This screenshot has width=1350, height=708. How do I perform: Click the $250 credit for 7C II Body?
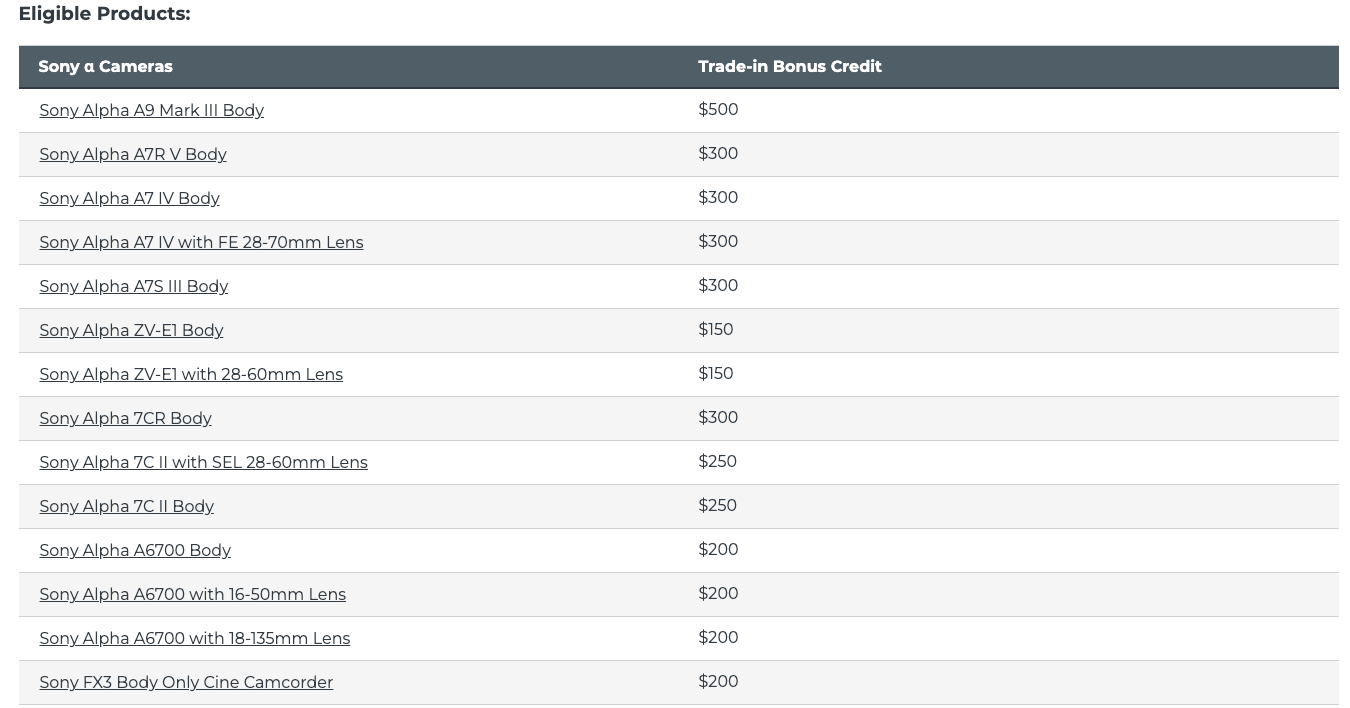click(x=717, y=505)
